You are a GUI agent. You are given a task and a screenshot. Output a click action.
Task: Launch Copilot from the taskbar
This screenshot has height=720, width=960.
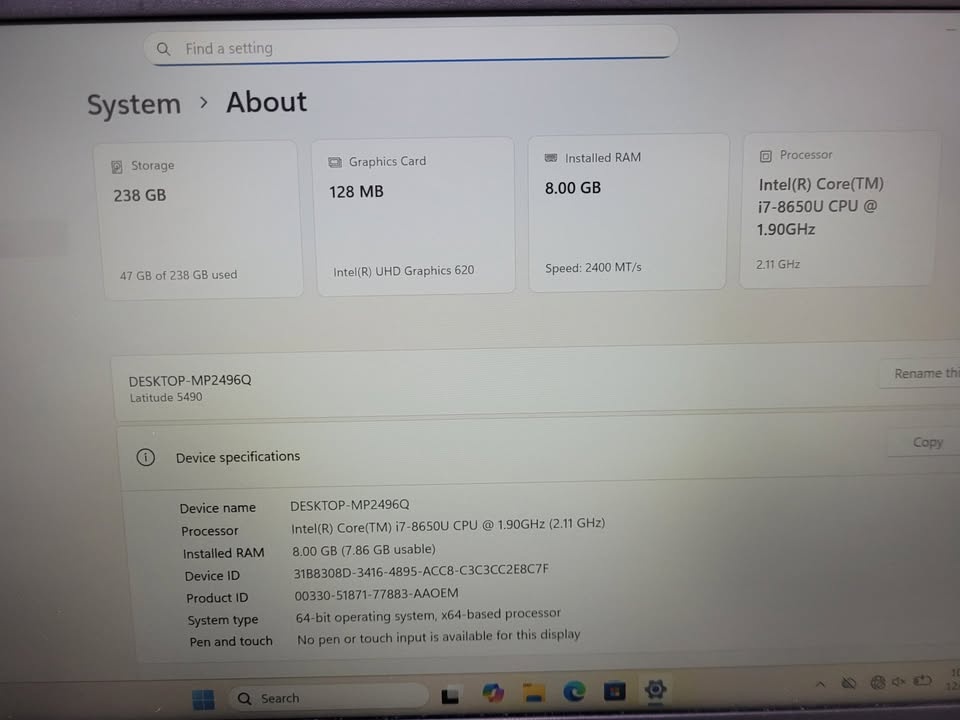click(493, 692)
